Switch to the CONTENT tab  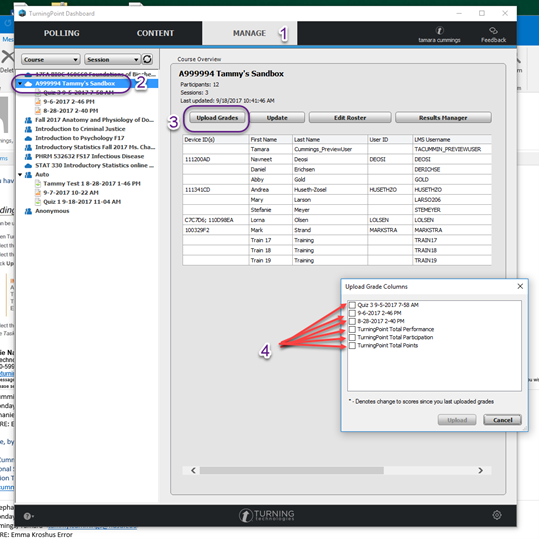[155, 33]
